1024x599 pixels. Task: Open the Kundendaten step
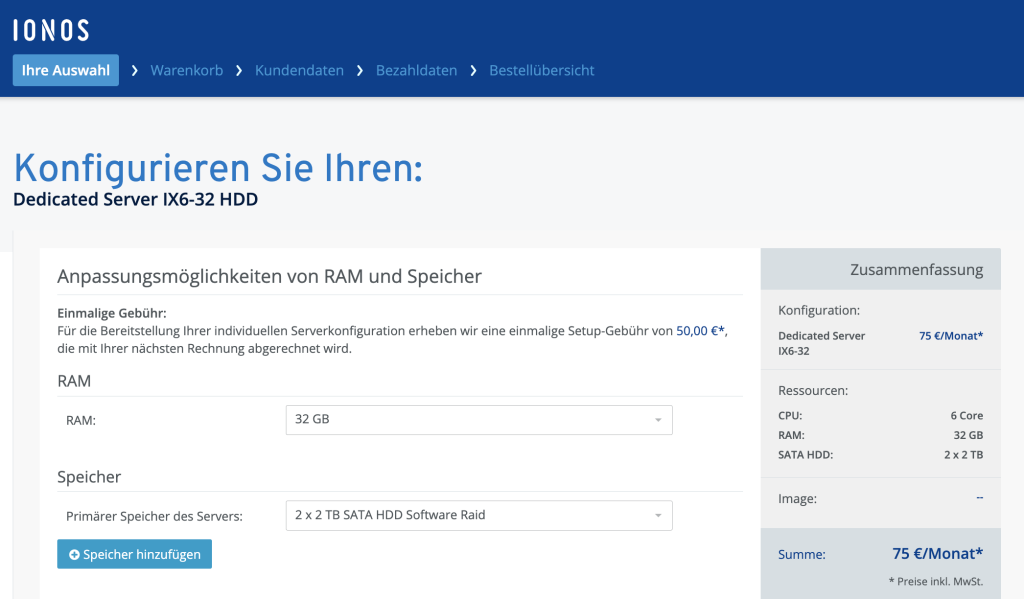[x=299, y=70]
